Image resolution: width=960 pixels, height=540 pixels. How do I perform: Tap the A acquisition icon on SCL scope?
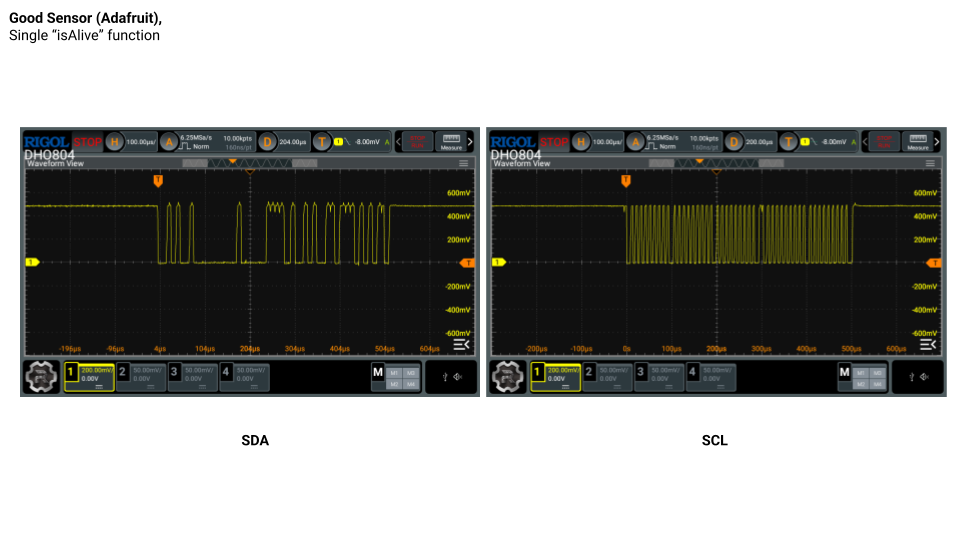[x=636, y=142]
